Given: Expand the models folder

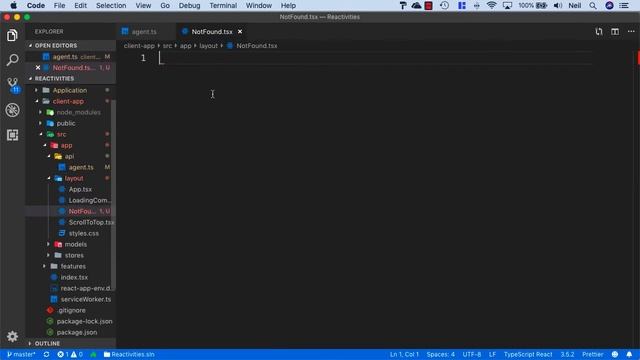Looking at the screenshot, I should (x=76, y=244).
